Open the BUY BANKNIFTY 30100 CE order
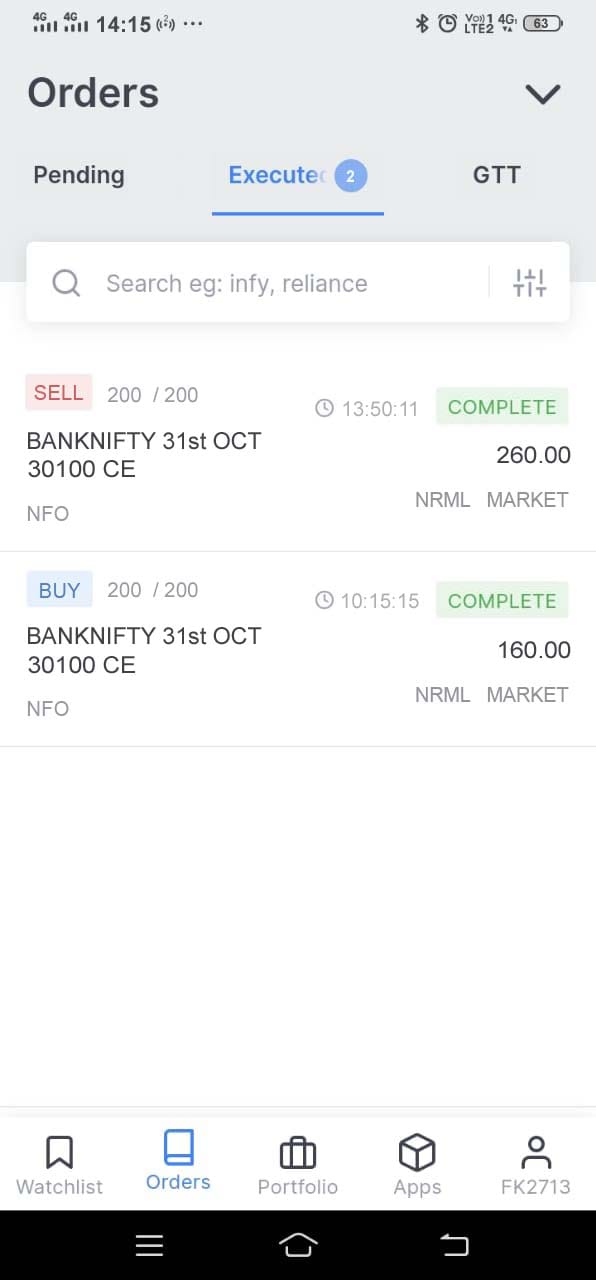The image size is (596, 1280). [x=298, y=649]
